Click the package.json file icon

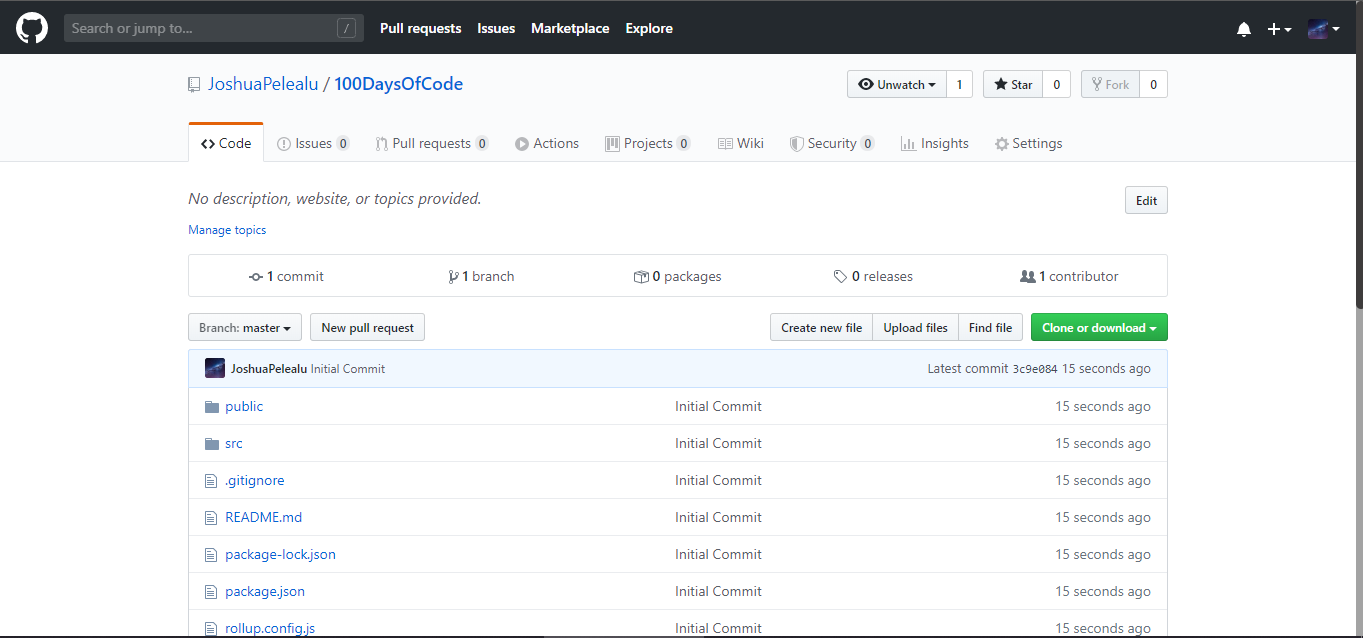(211, 592)
